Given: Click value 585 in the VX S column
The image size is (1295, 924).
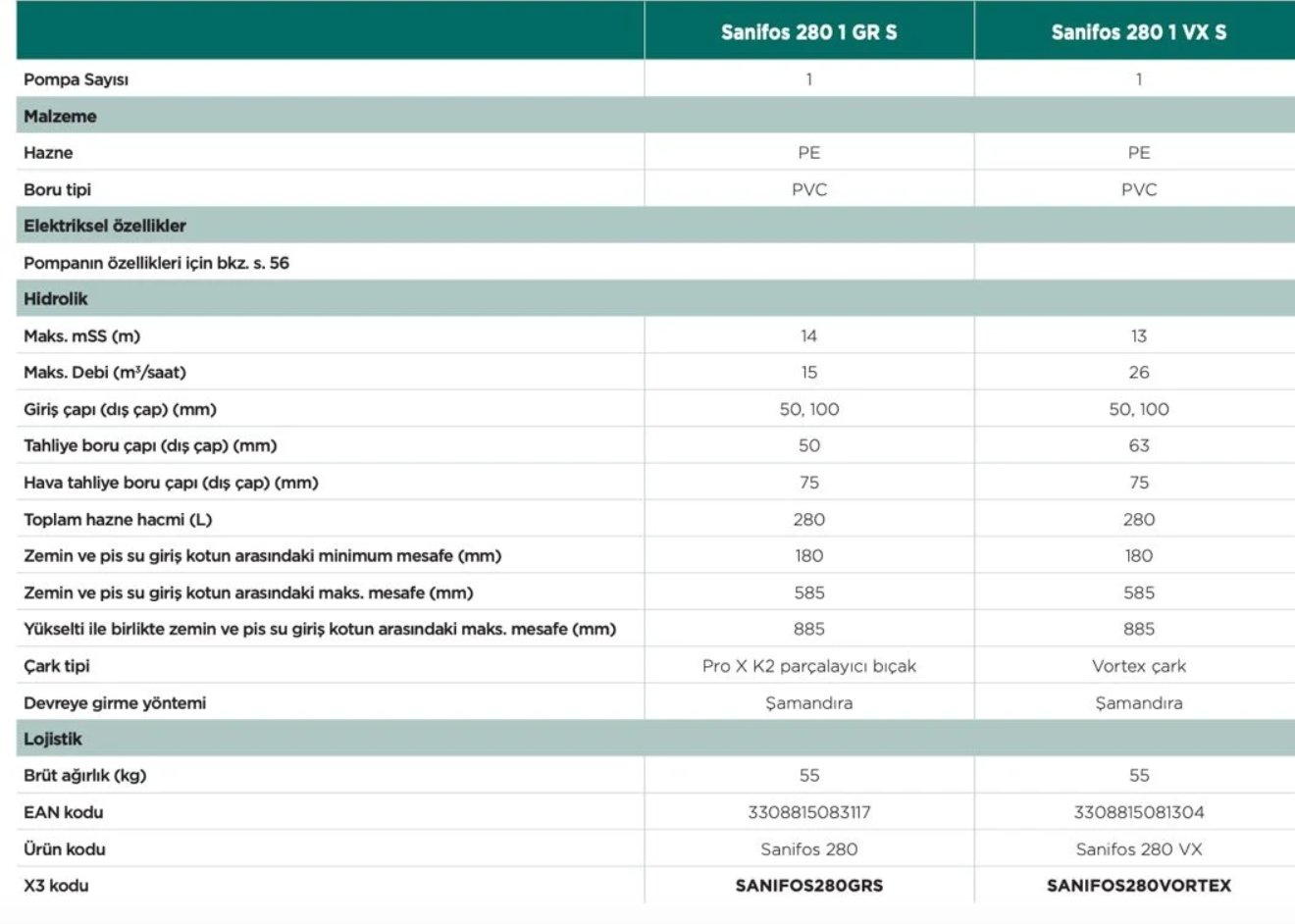Looking at the screenshot, I should coord(1138,593).
